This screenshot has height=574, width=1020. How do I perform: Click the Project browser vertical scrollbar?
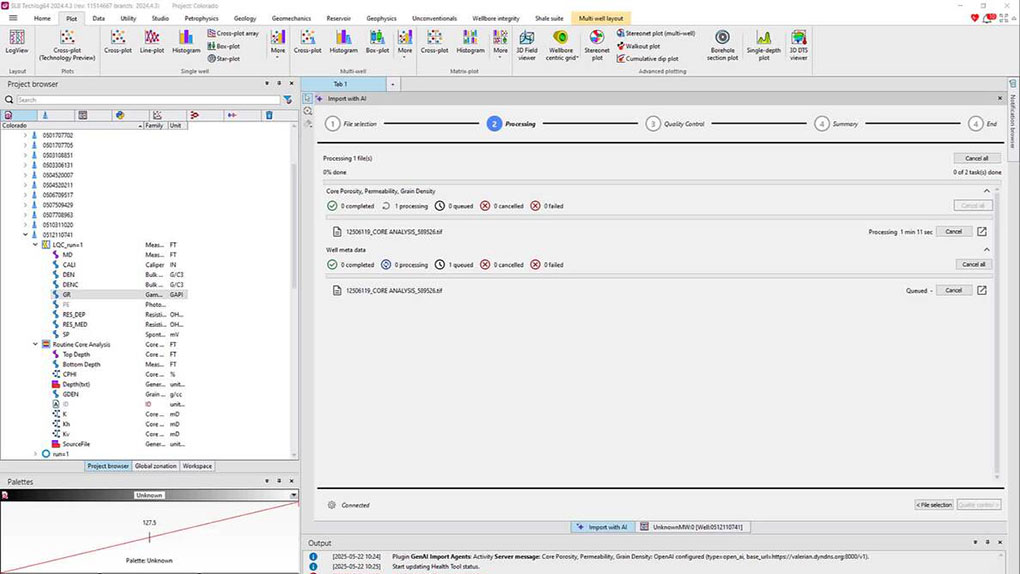(295, 228)
